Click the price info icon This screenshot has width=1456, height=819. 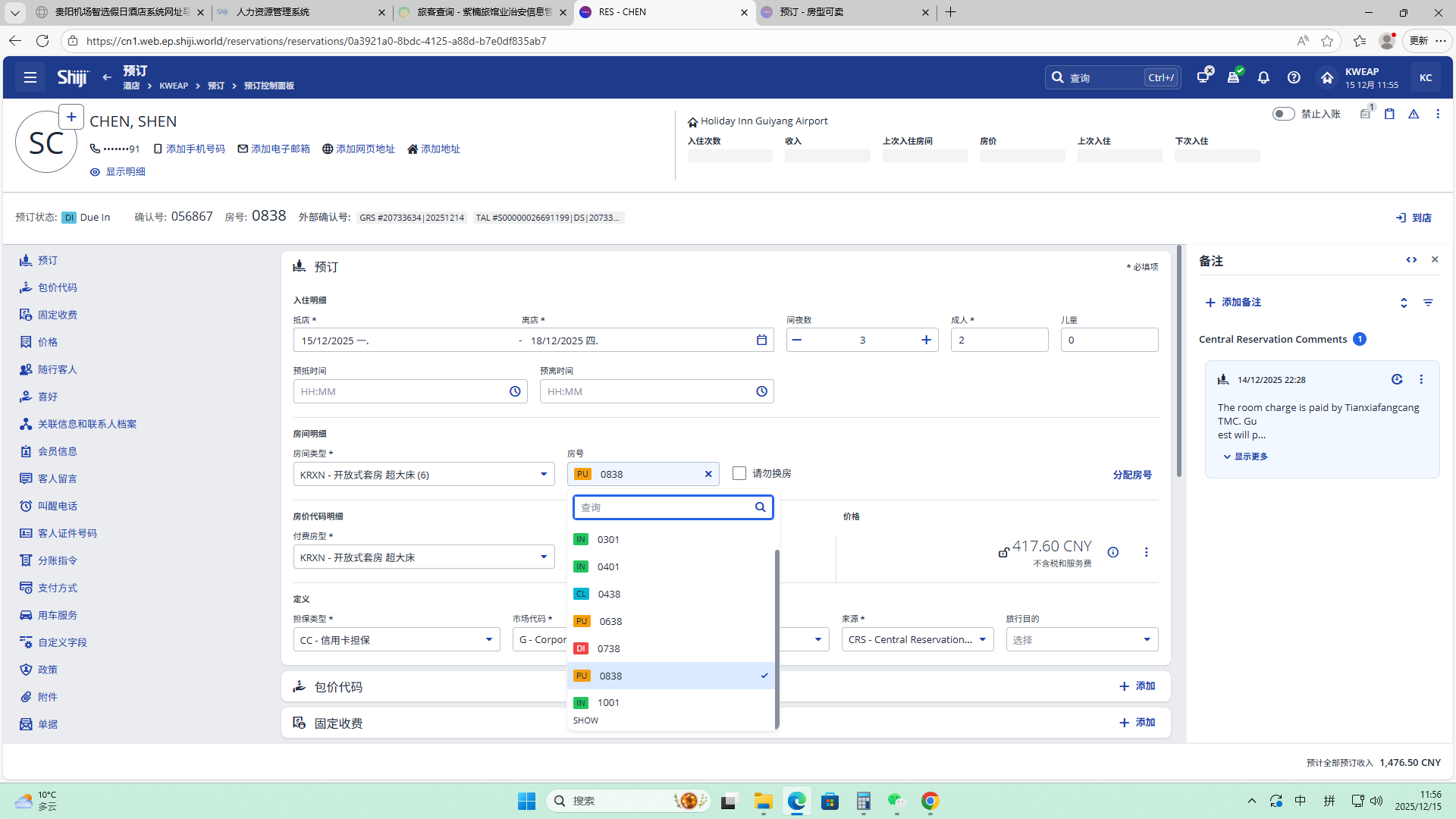1112,552
